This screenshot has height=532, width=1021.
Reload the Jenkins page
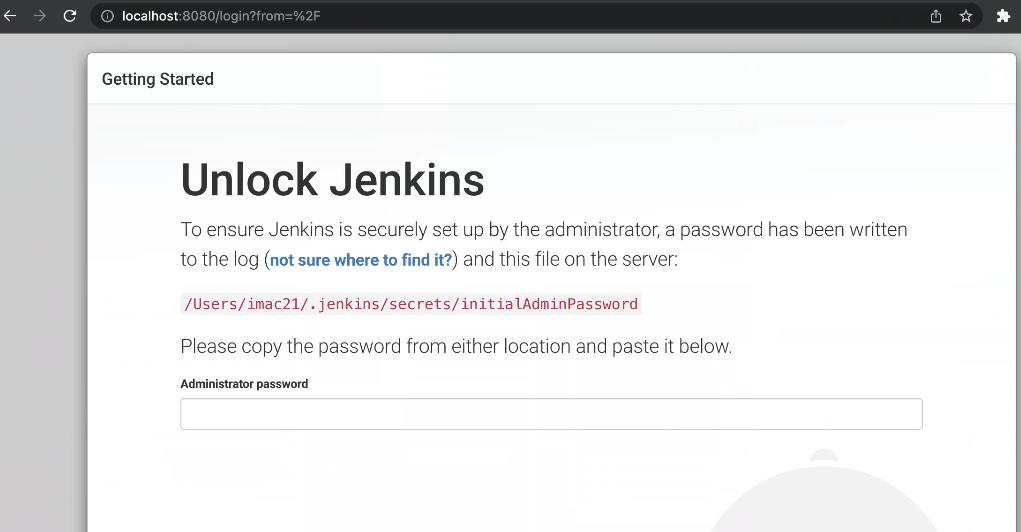70,16
